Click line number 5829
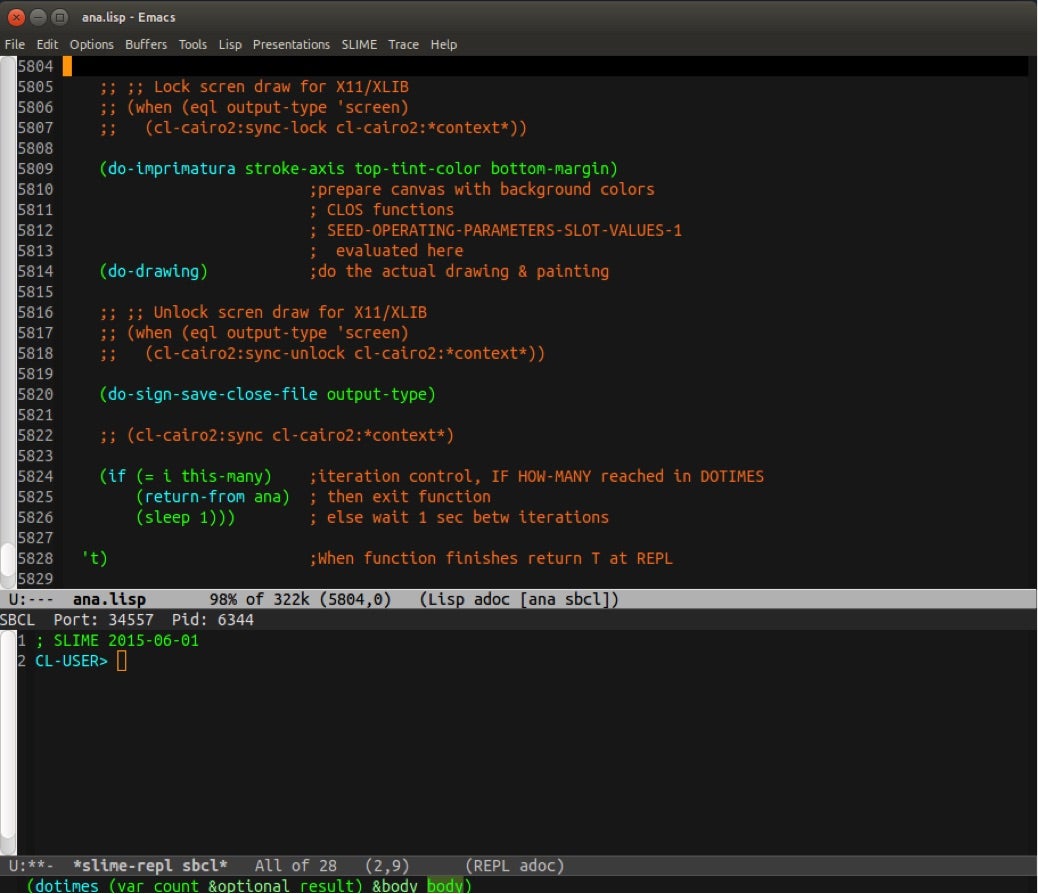This screenshot has width=1038, height=894. click(x=35, y=579)
